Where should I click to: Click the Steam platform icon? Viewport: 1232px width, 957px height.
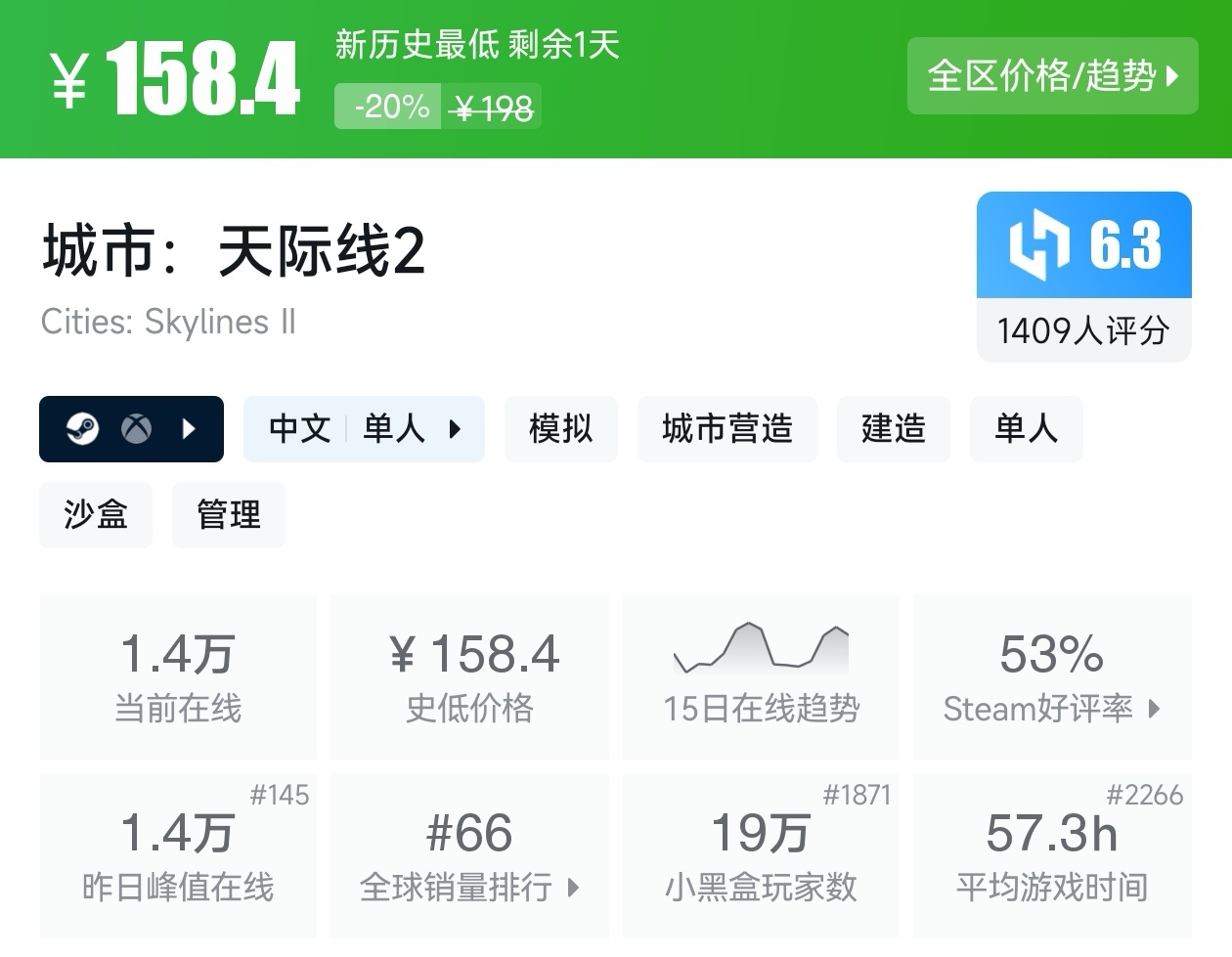[82, 428]
